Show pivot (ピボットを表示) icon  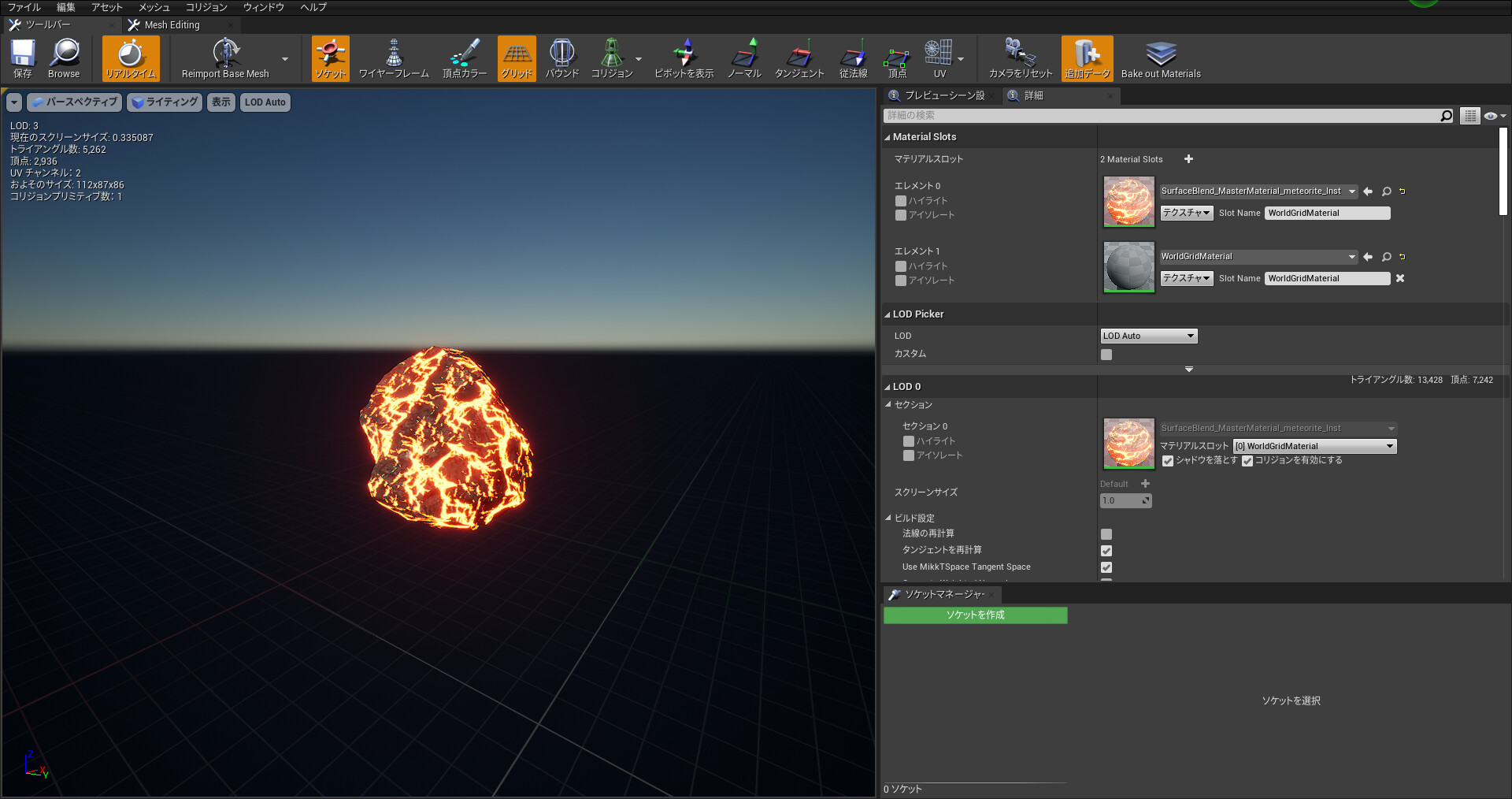click(x=684, y=58)
